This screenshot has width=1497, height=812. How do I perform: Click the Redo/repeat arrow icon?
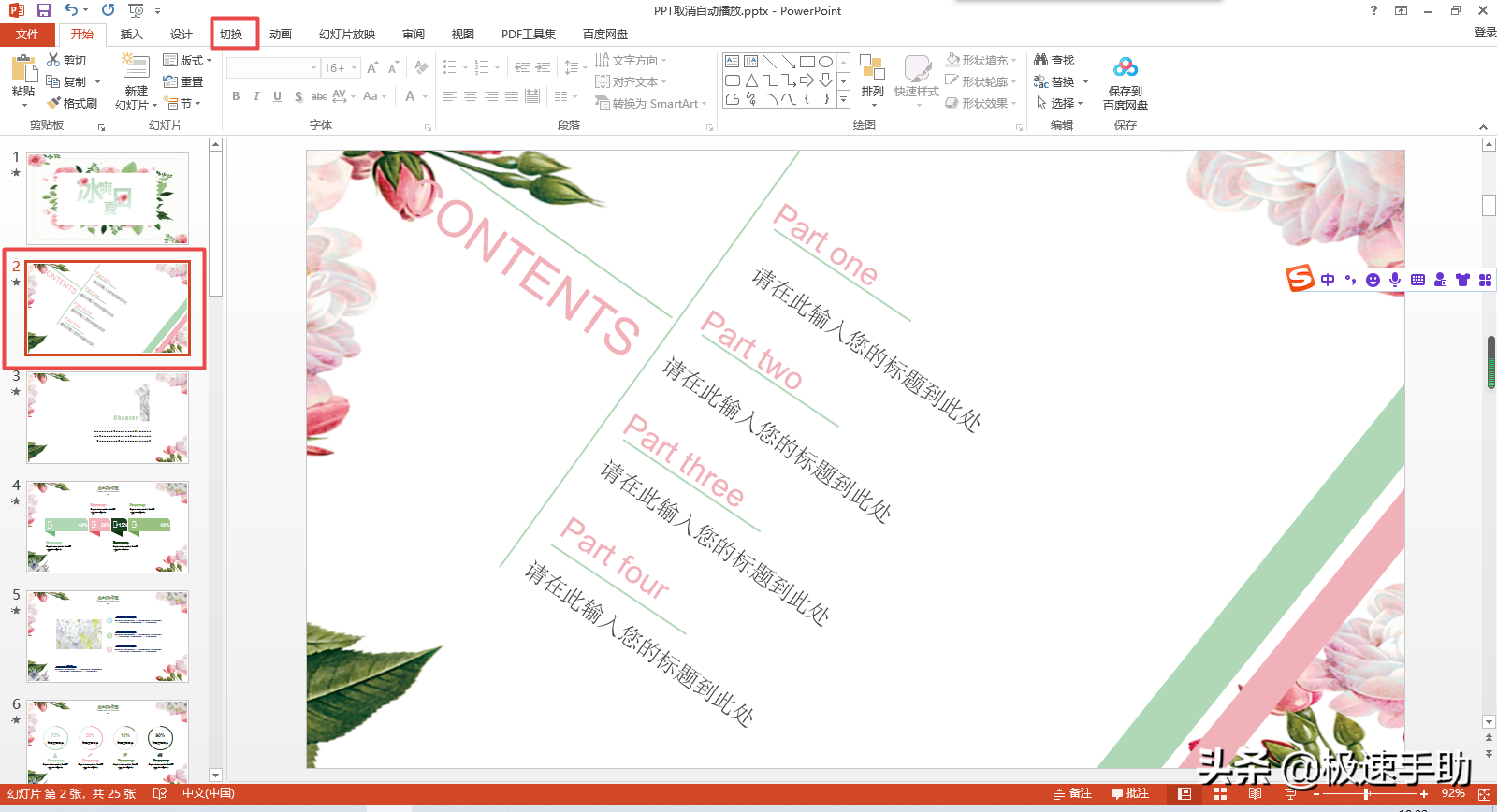[x=109, y=10]
